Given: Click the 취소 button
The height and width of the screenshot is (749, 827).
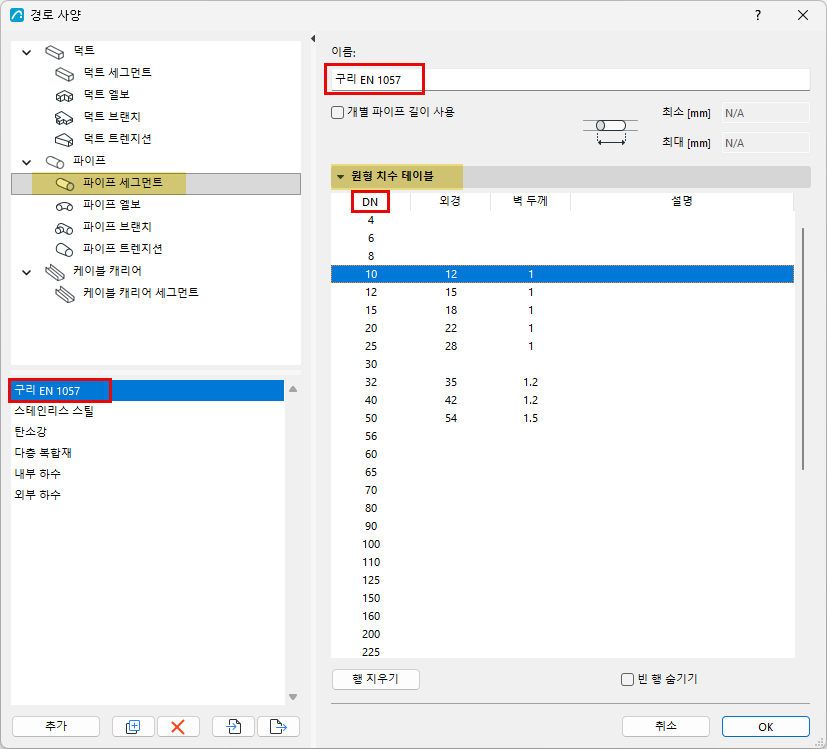Looking at the screenshot, I should [666, 726].
